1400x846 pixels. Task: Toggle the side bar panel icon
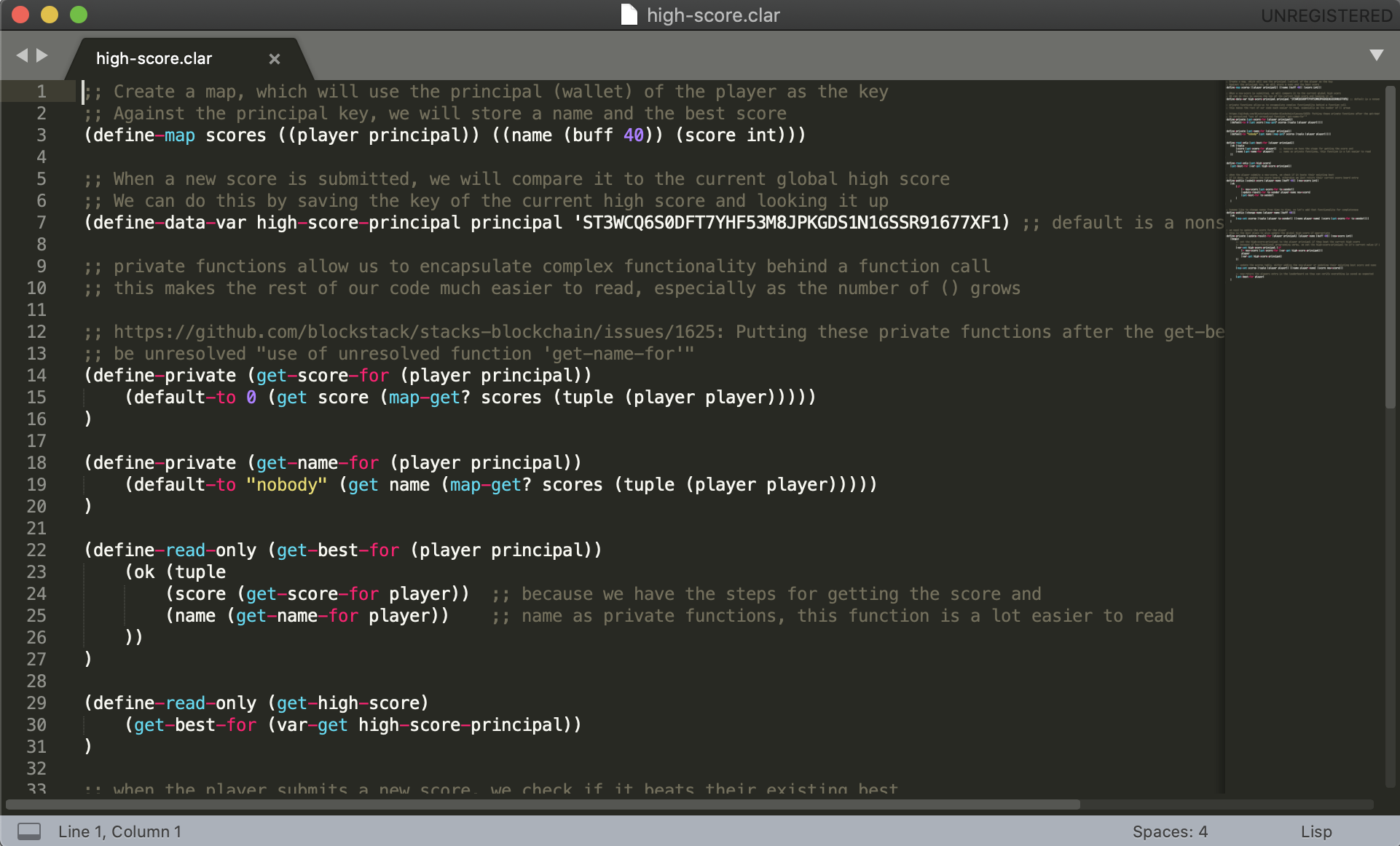(29, 831)
